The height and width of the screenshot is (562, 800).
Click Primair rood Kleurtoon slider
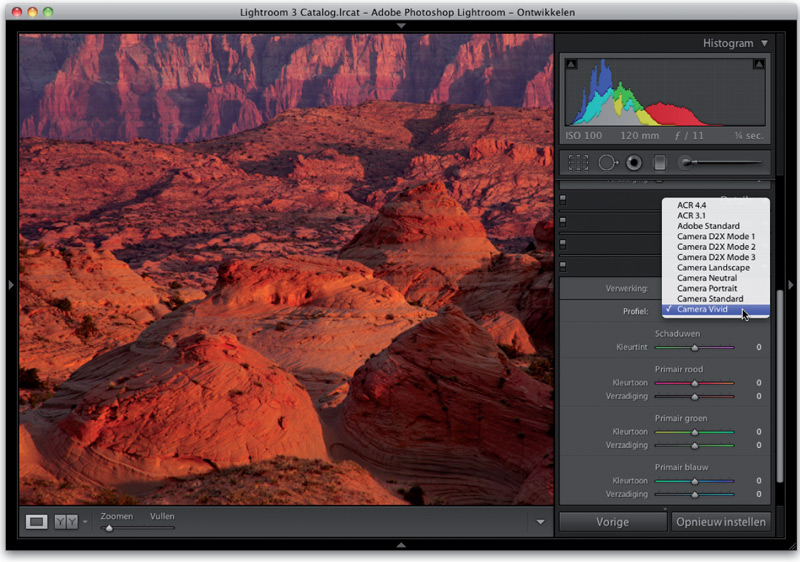(694, 383)
